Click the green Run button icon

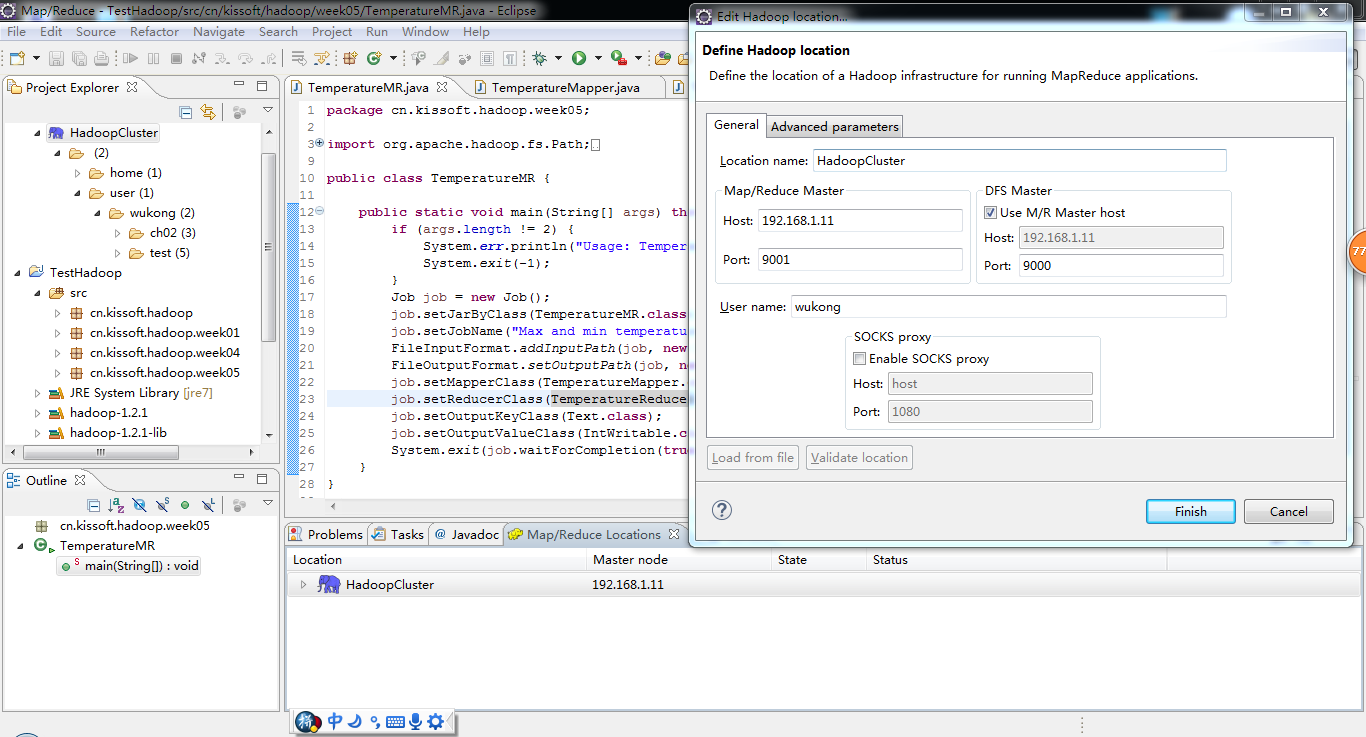point(578,58)
